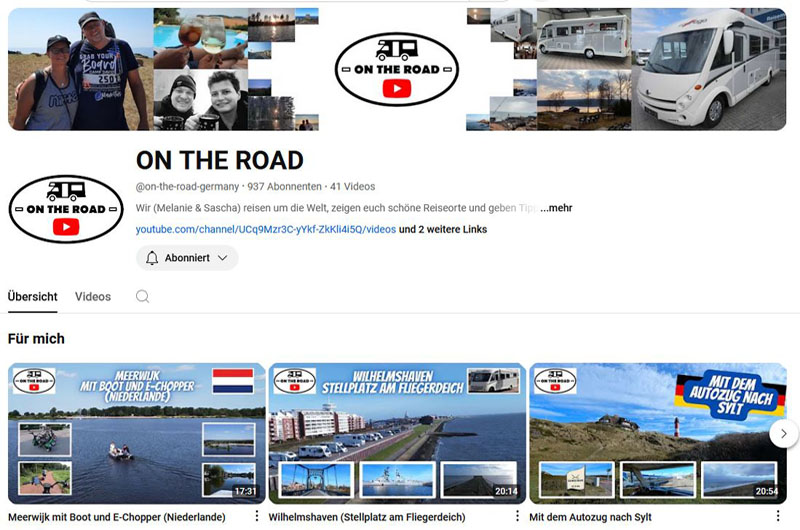Click the next arrow on the video carousel
Screen dimensions: 800x530
click(x=784, y=434)
